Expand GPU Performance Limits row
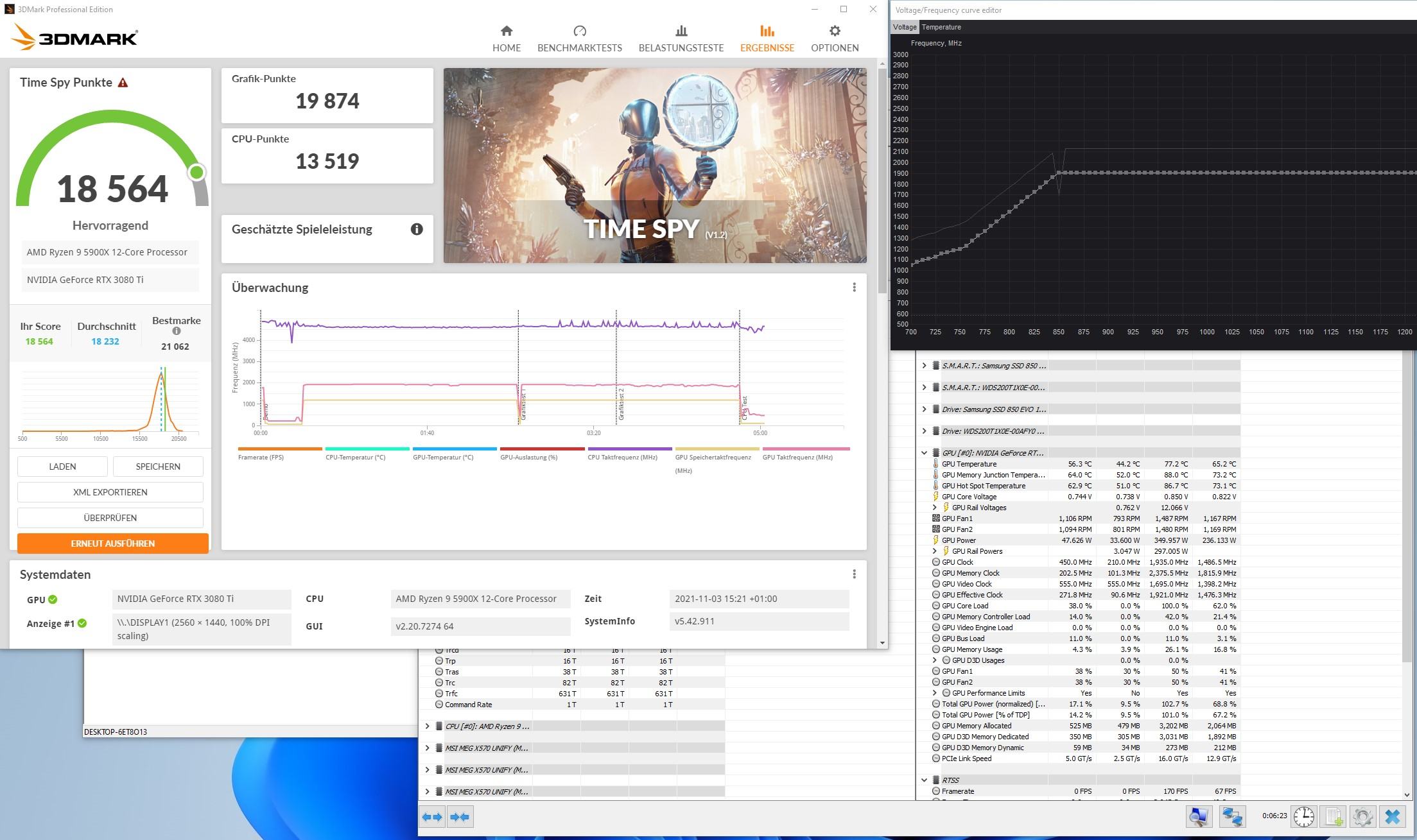The width and height of the screenshot is (1417, 840). (x=935, y=693)
